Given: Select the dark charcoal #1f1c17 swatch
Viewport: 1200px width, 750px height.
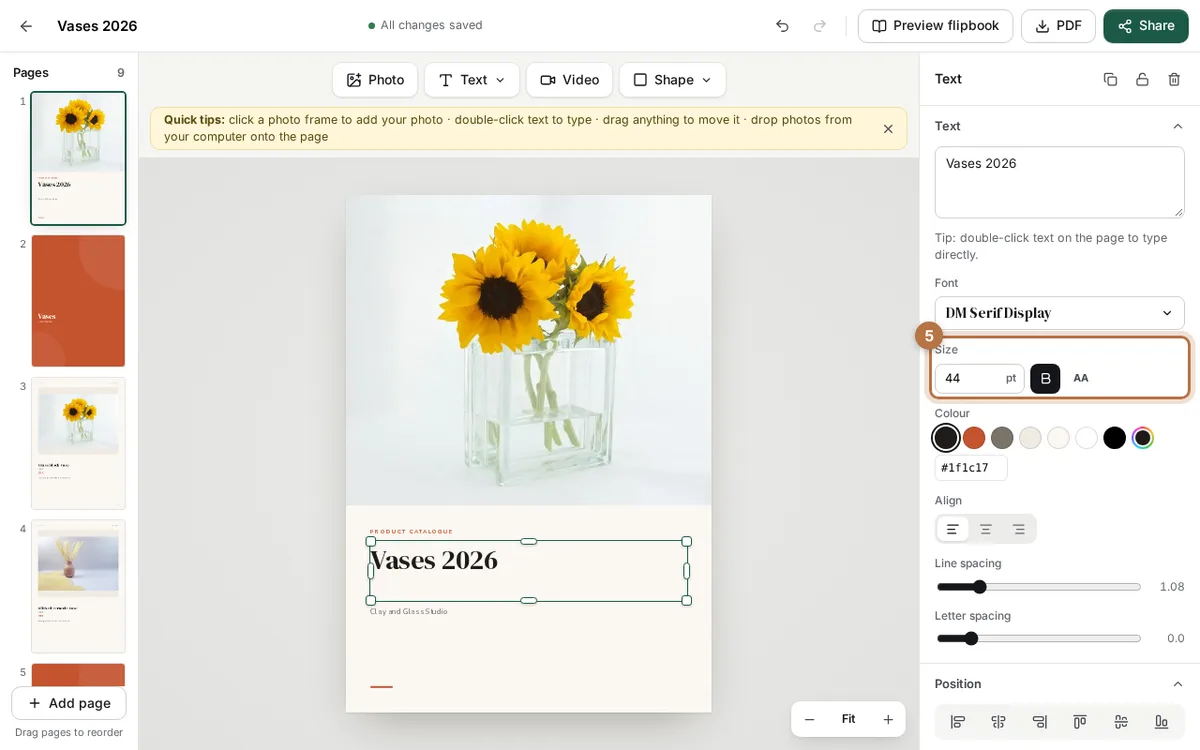Looking at the screenshot, I should click(946, 438).
